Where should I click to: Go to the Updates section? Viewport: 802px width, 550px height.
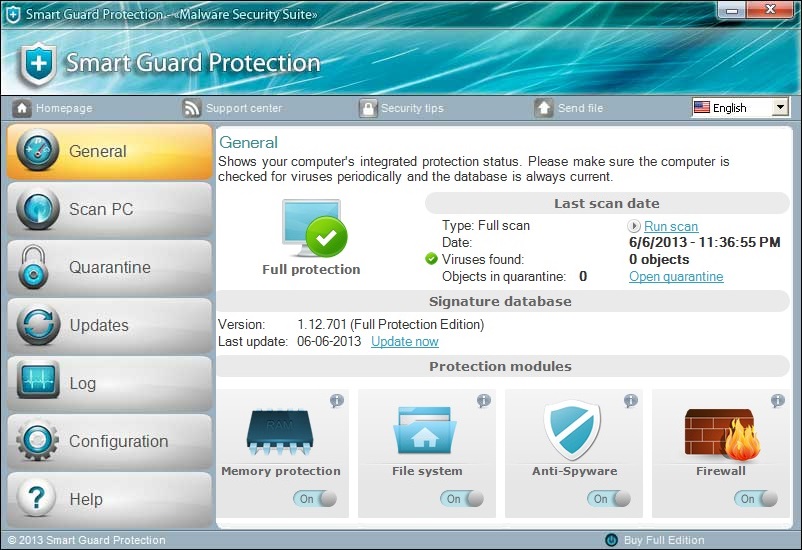pos(109,325)
